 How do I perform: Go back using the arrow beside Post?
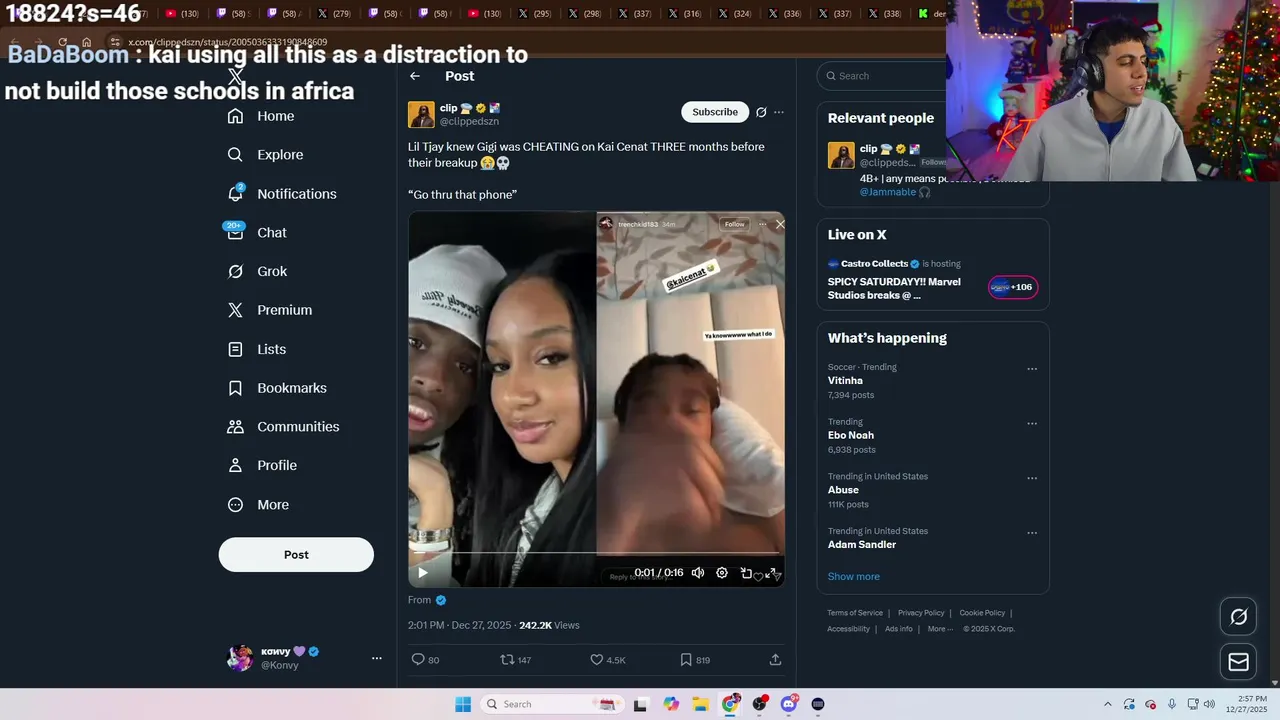415,76
